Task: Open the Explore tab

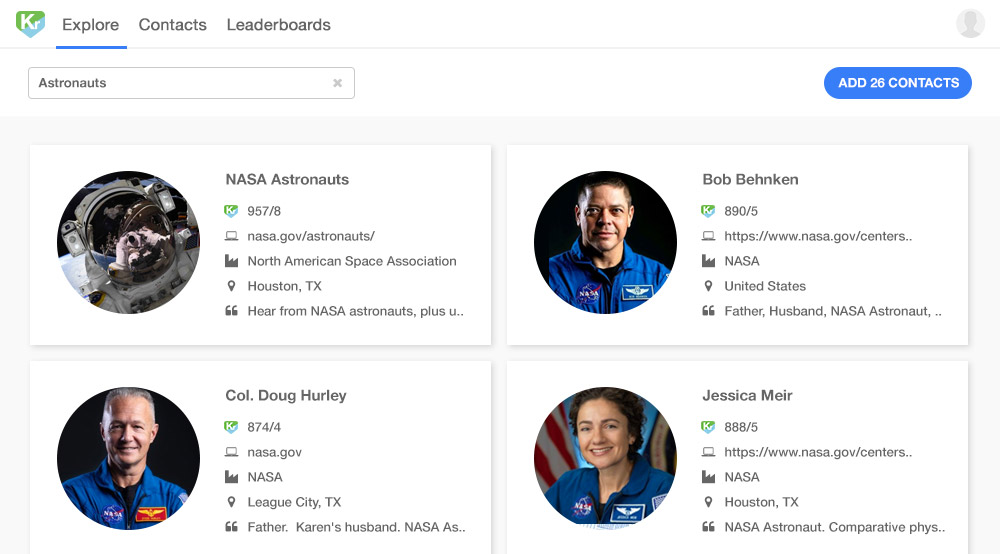Action: point(91,24)
